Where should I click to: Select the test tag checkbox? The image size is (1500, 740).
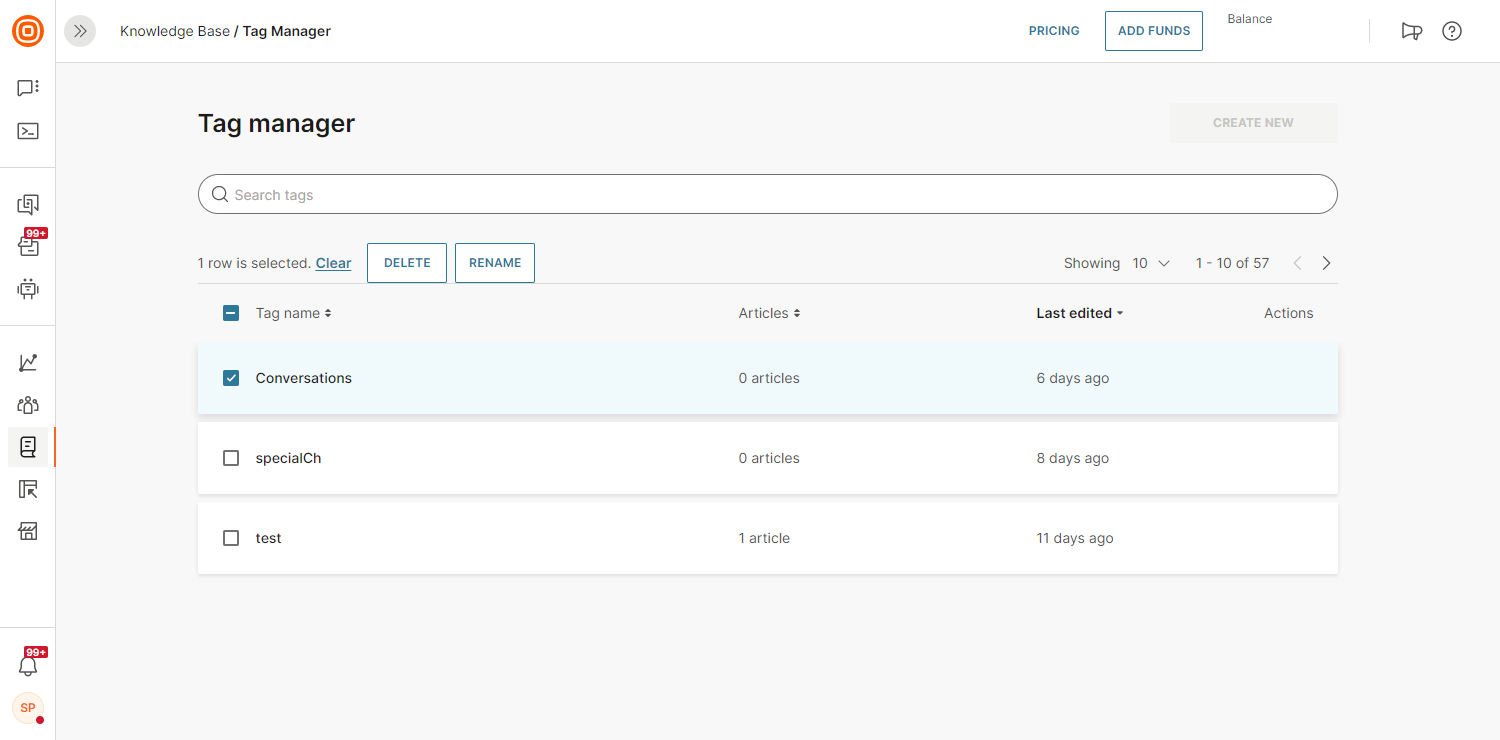click(x=231, y=538)
